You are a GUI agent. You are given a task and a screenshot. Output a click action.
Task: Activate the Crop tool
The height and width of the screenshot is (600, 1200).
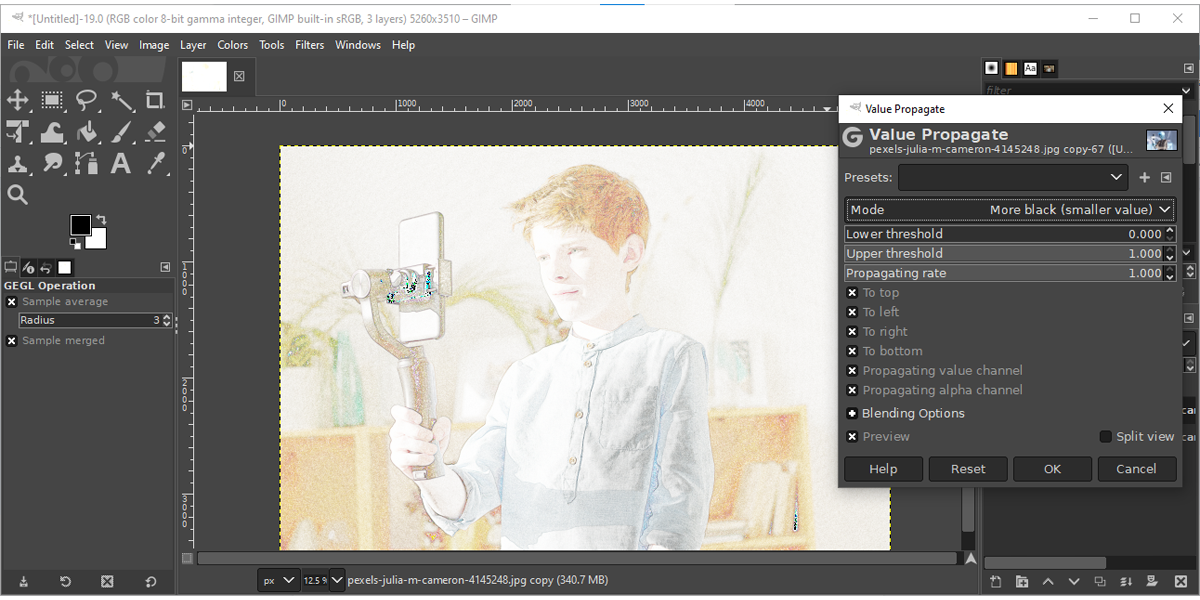click(x=155, y=100)
